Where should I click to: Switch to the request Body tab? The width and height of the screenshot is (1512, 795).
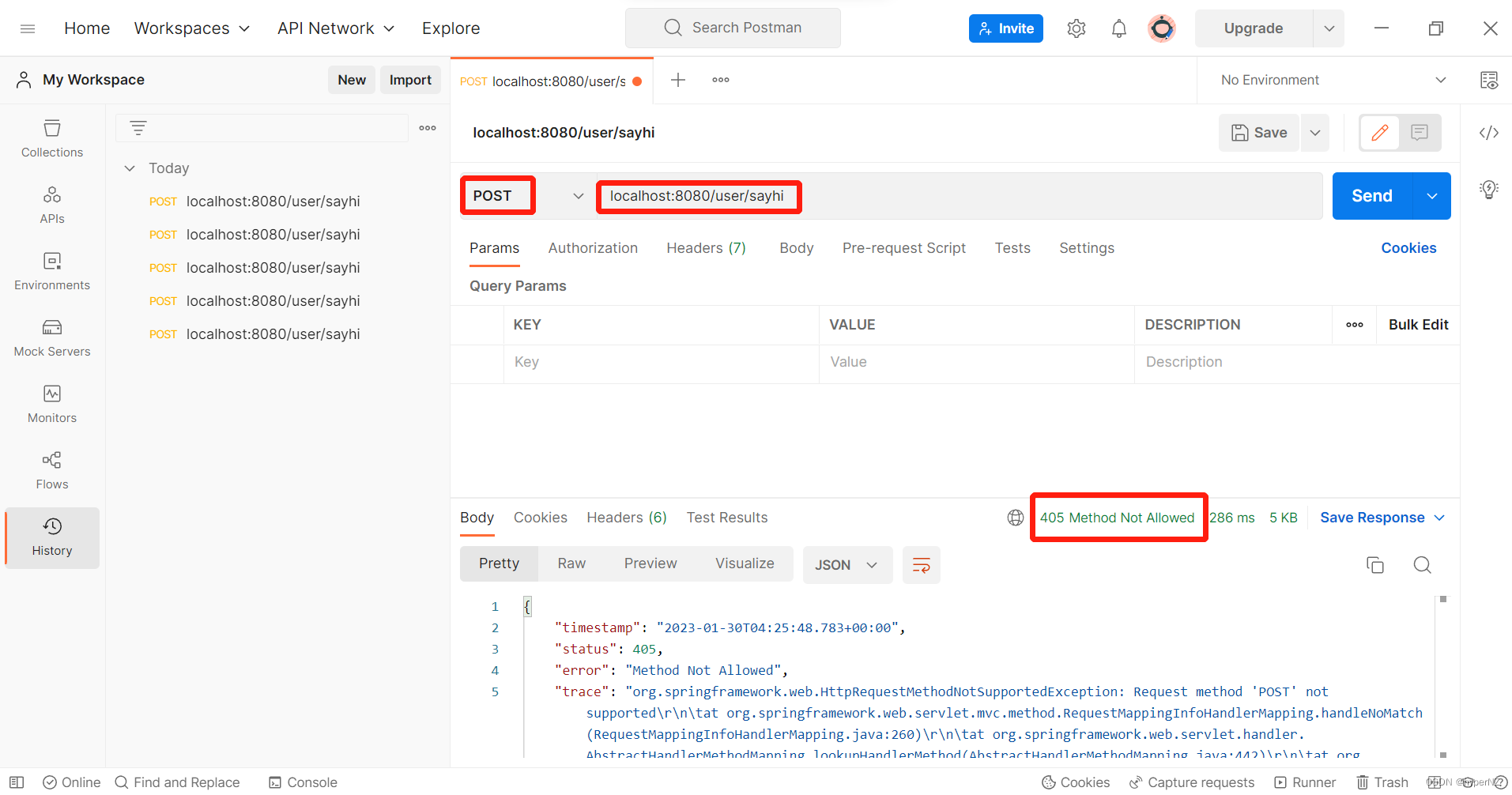click(x=796, y=248)
